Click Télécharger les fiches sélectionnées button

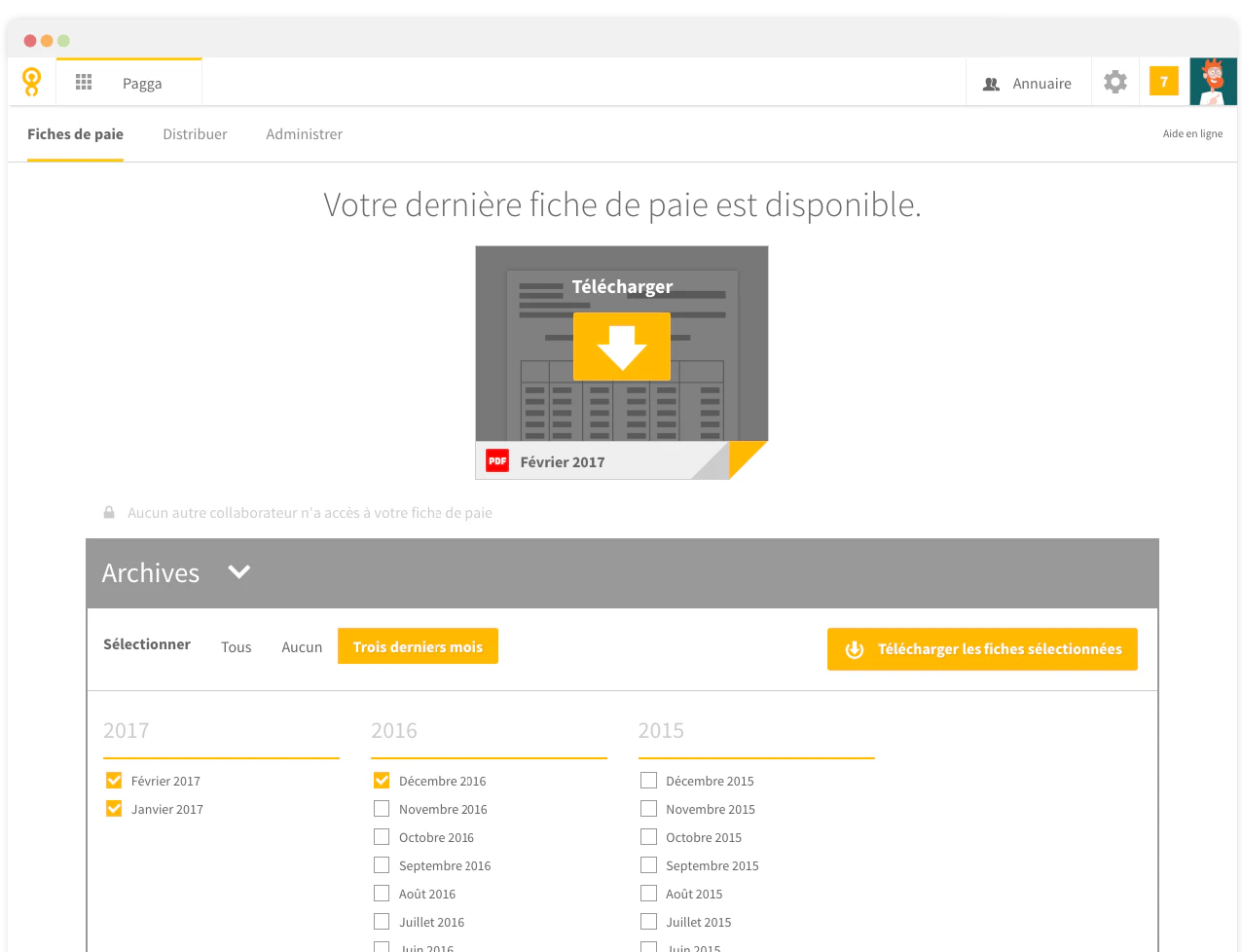pos(982,649)
